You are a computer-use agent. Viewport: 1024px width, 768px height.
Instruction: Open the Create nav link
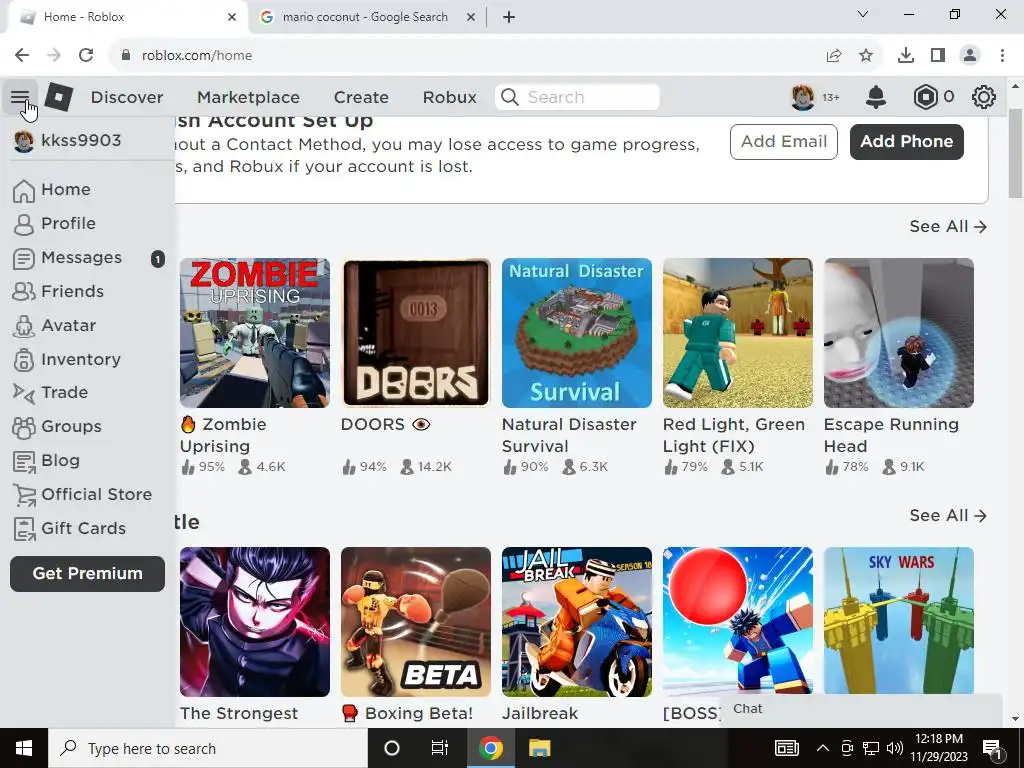pyautogui.click(x=361, y=97)
